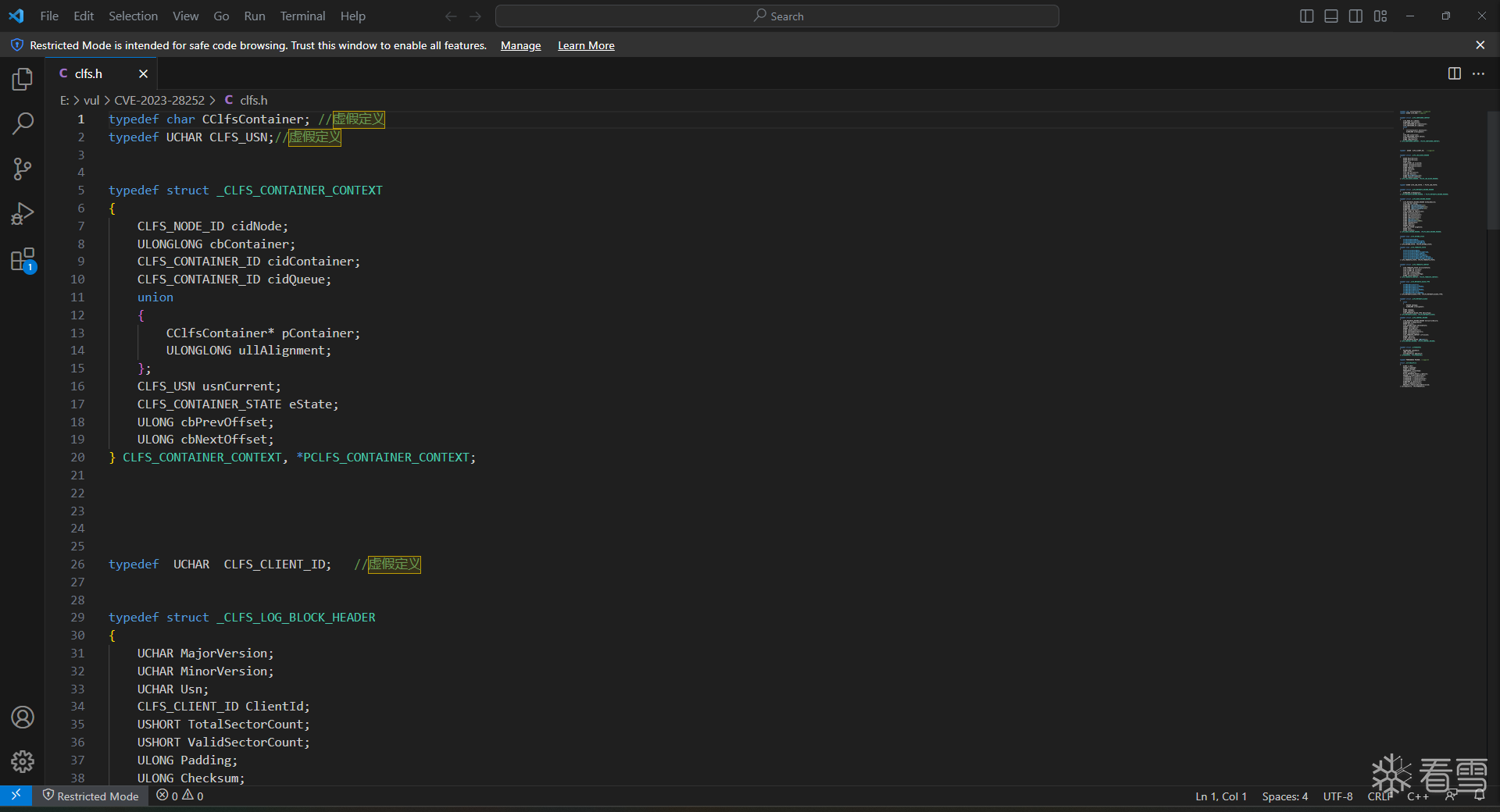1500x812 pixels.
Task: Change indentation via Spaces: 4
Action: coord(1285,796)
